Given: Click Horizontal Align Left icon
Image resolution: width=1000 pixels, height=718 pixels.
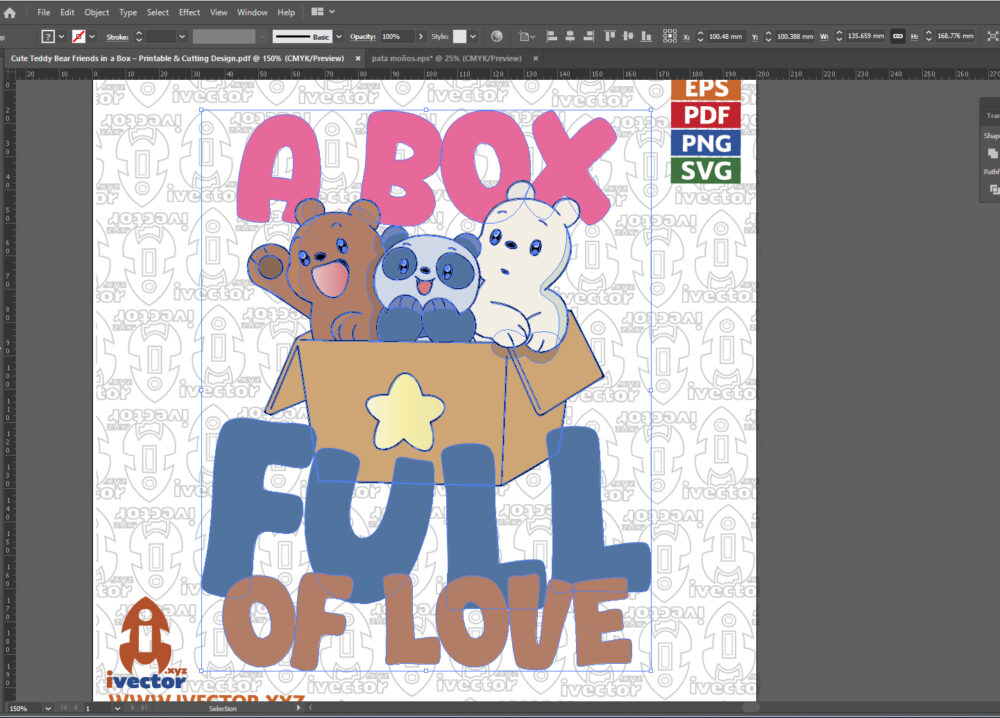Looking at the screenshot, I should pyautogui.click(x=552, y=36).
